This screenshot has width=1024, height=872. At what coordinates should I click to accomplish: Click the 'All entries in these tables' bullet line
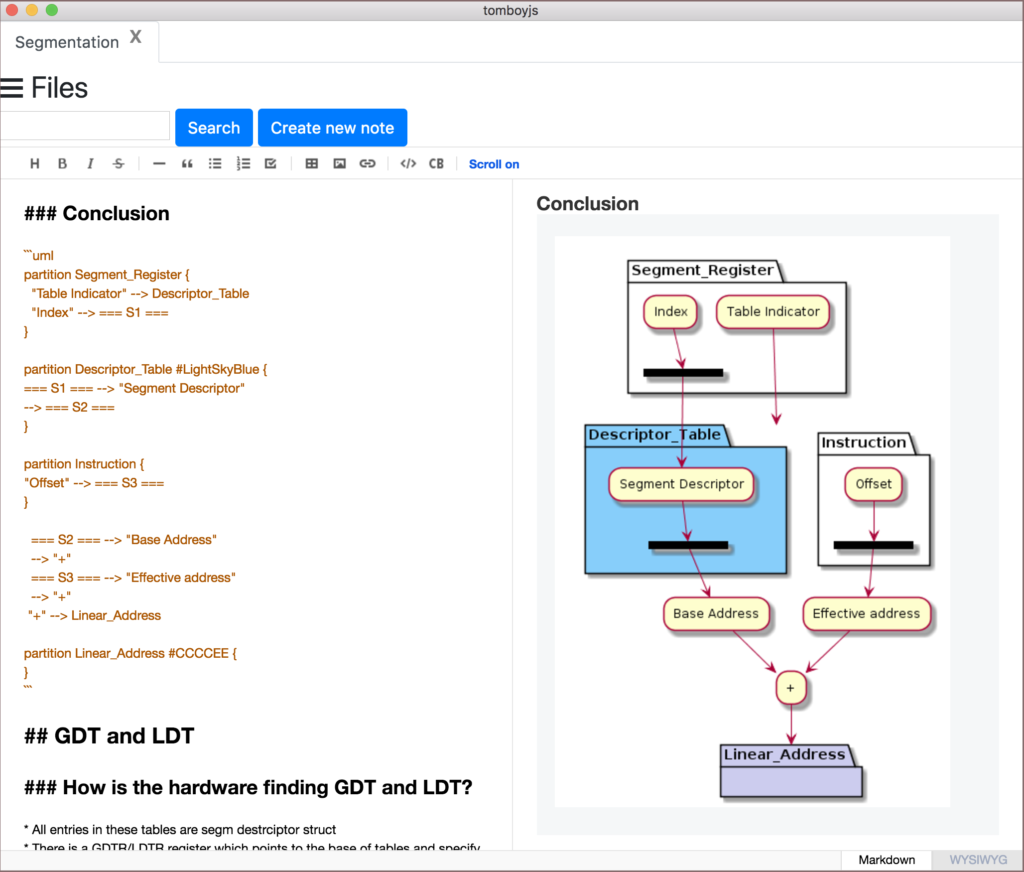coord(180,830)
